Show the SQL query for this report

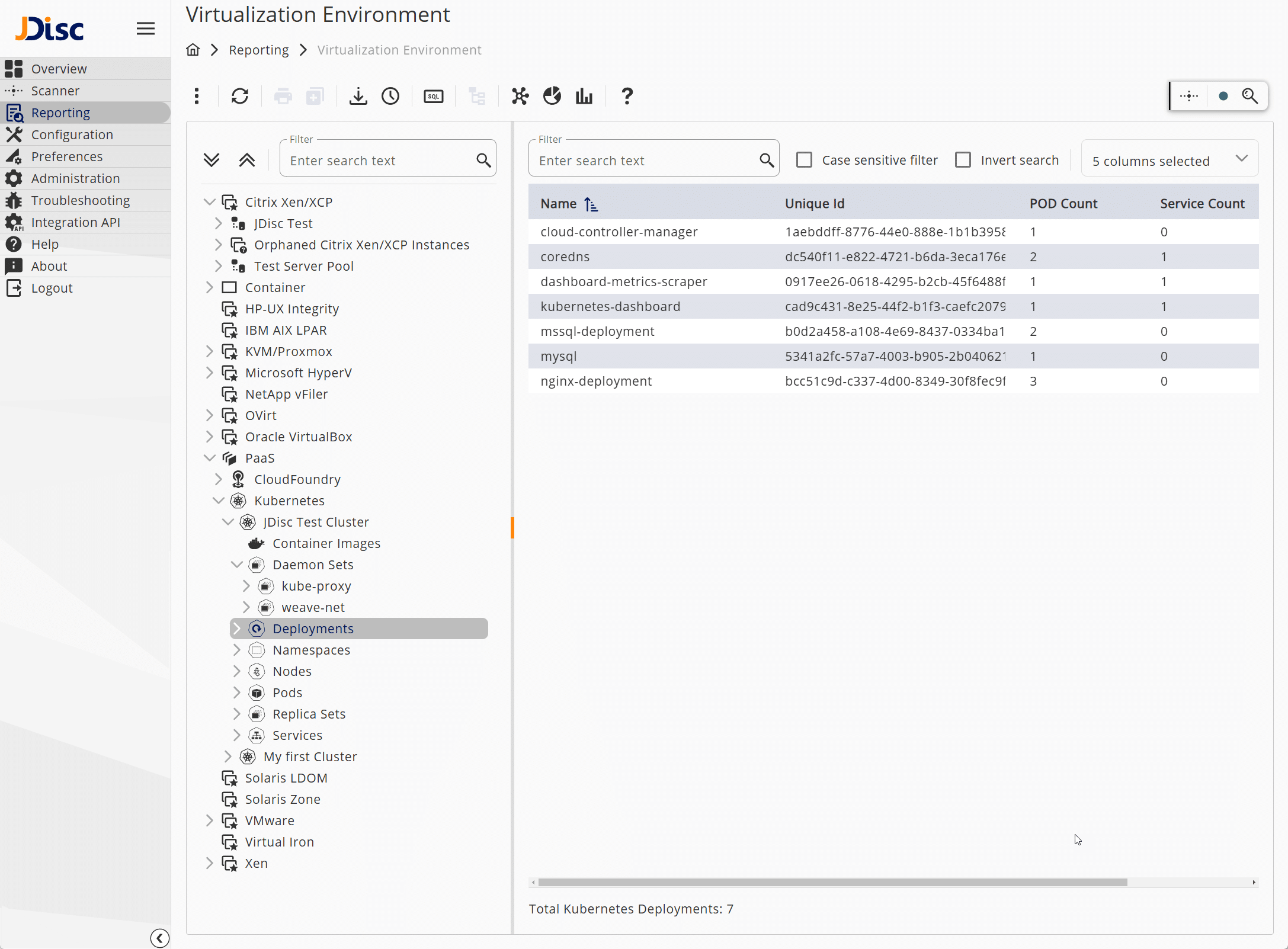click(433, 96)
